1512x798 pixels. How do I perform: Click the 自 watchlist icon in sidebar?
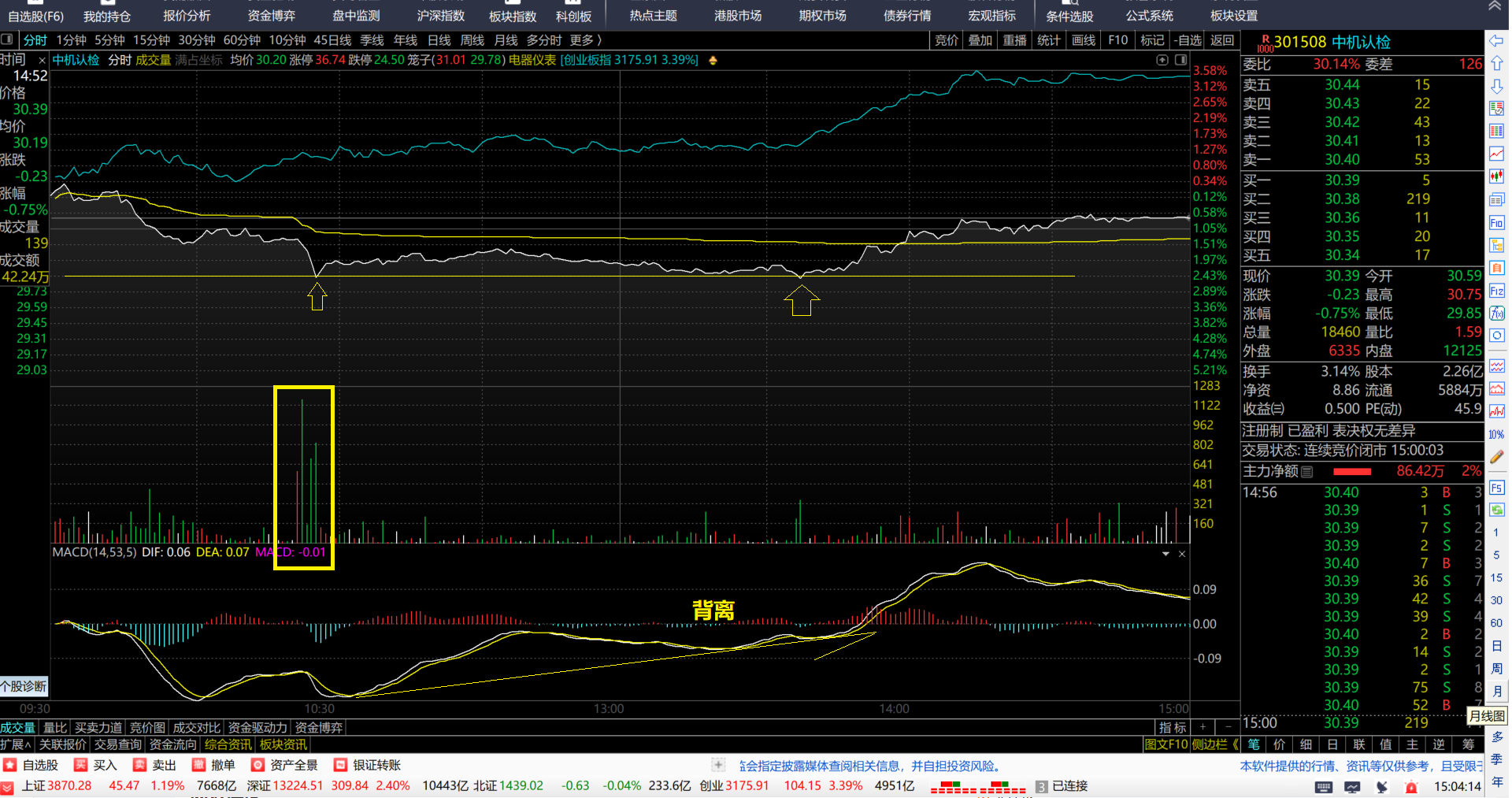pyautogui.click(x=1496, y=268)
